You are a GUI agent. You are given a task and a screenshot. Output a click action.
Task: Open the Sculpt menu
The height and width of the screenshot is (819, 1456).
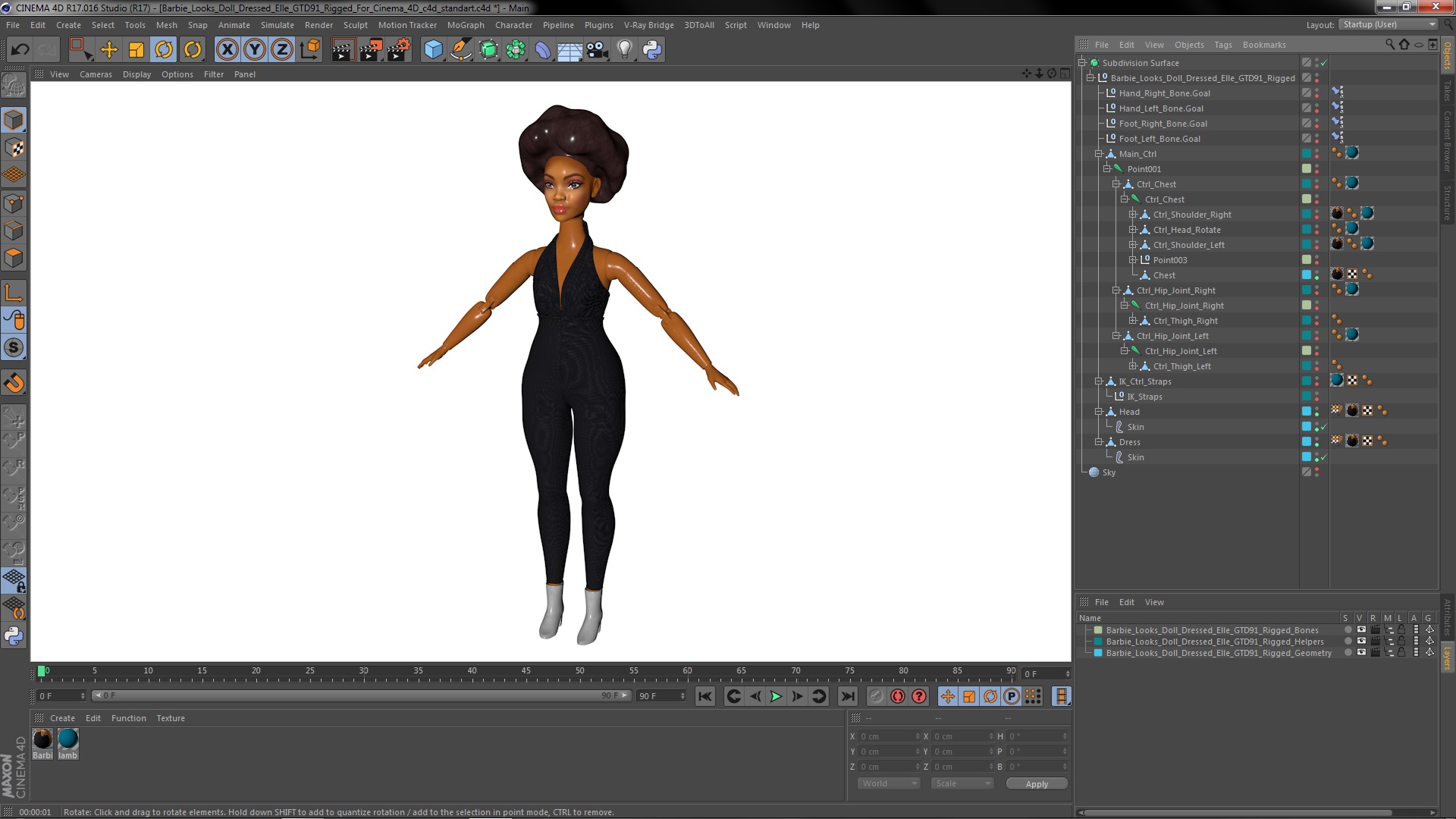[x=355, y=25]
